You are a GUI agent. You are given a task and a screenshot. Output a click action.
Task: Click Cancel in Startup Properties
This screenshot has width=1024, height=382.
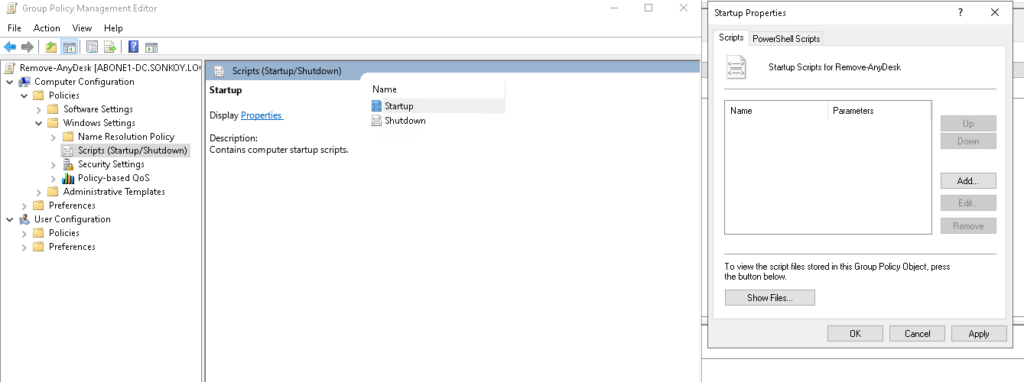917,334
